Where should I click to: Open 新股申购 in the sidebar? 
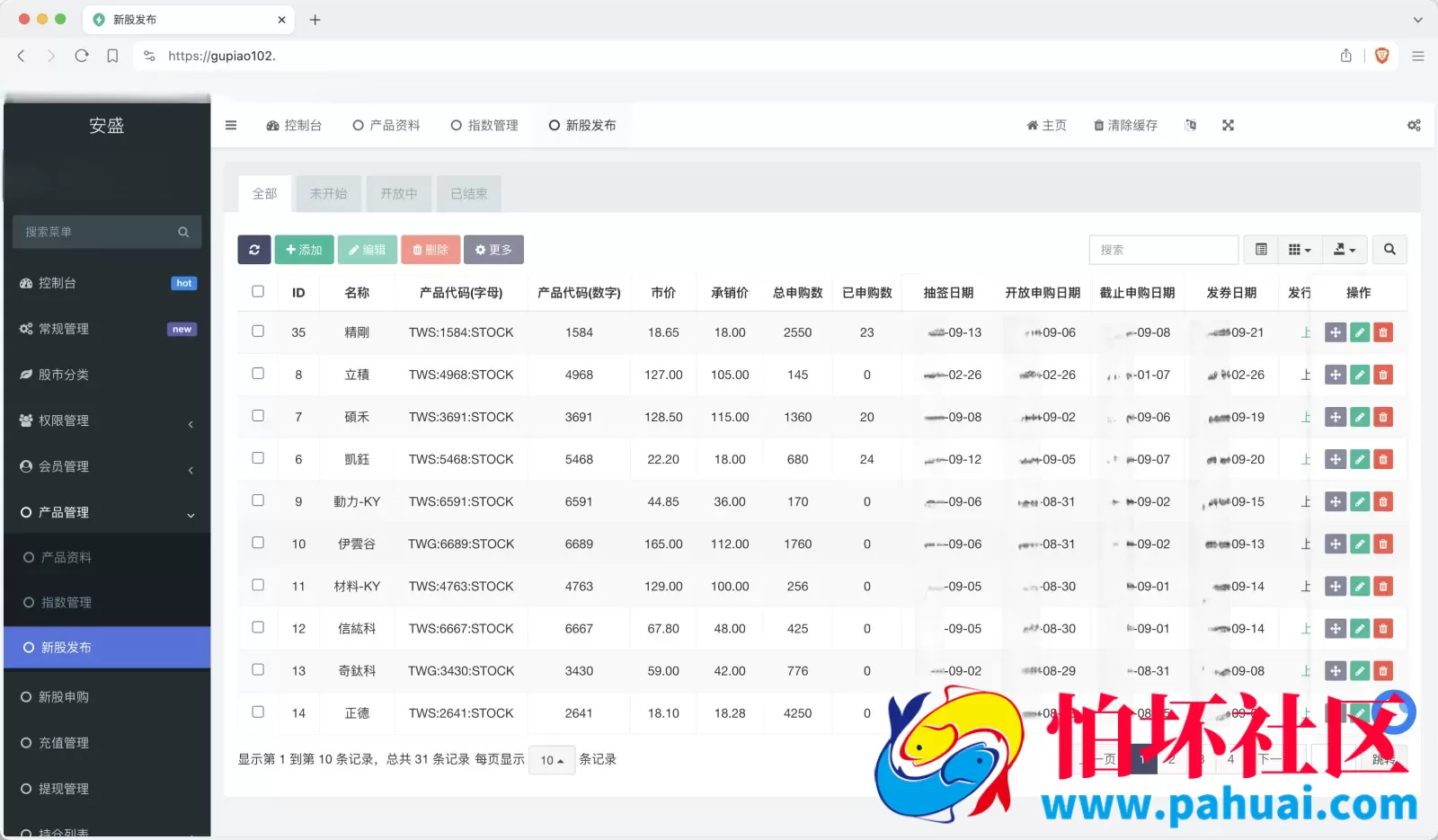(107, 697)
